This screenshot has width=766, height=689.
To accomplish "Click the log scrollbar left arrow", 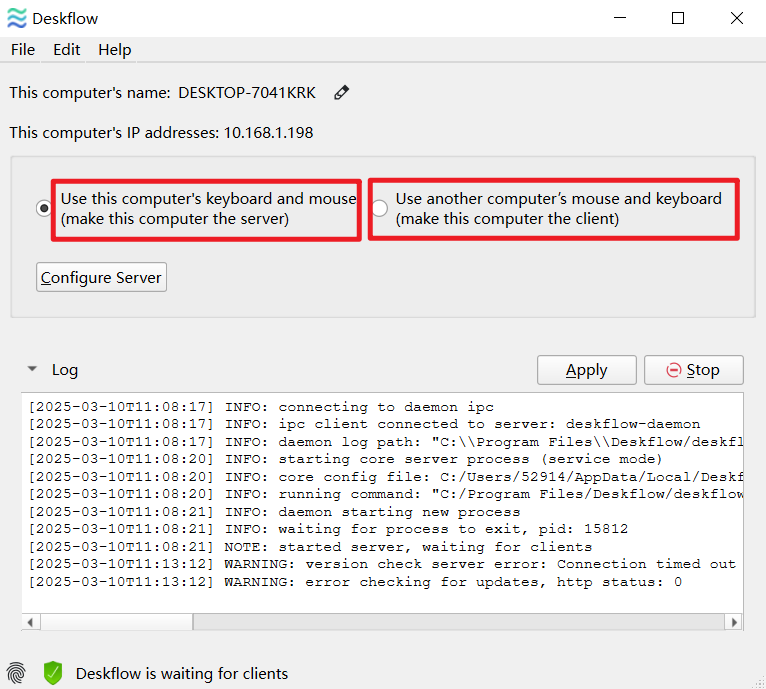I will click(x=31, y=622).
